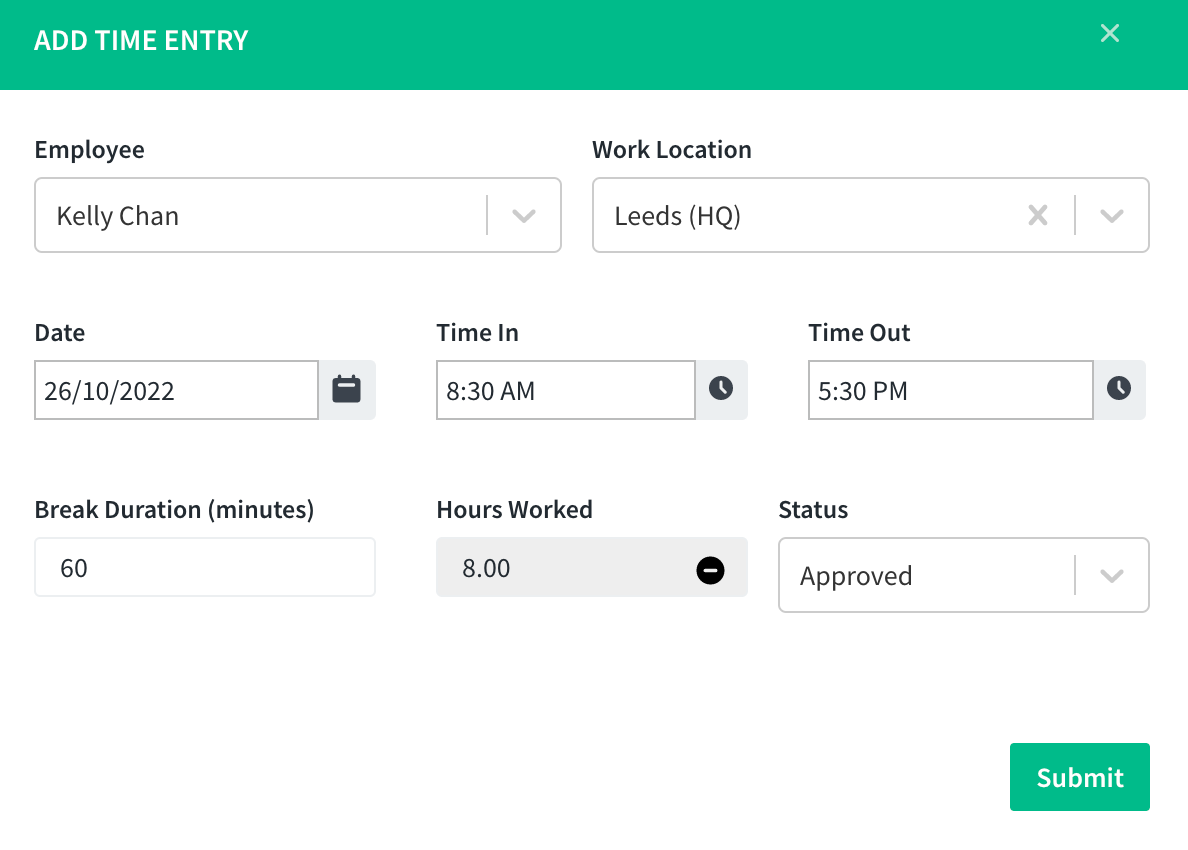Image resolution: width=1188 pixels, height=850 pixels.
Task: Open the calendar picker for Date
Action: [346, 390]
